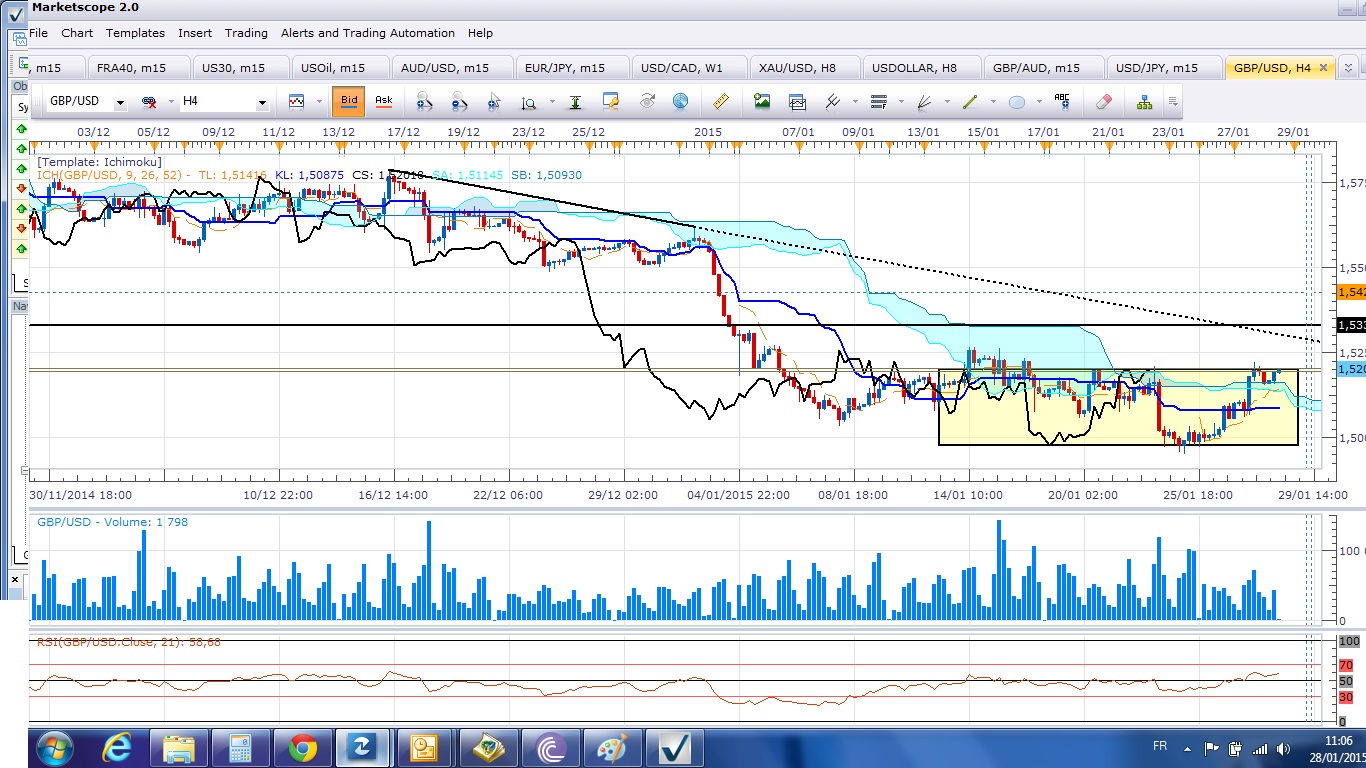Viewport: 1366px width, 768px height.
Task: Select the crosshair cursor tool
Action: click(493, 101)
